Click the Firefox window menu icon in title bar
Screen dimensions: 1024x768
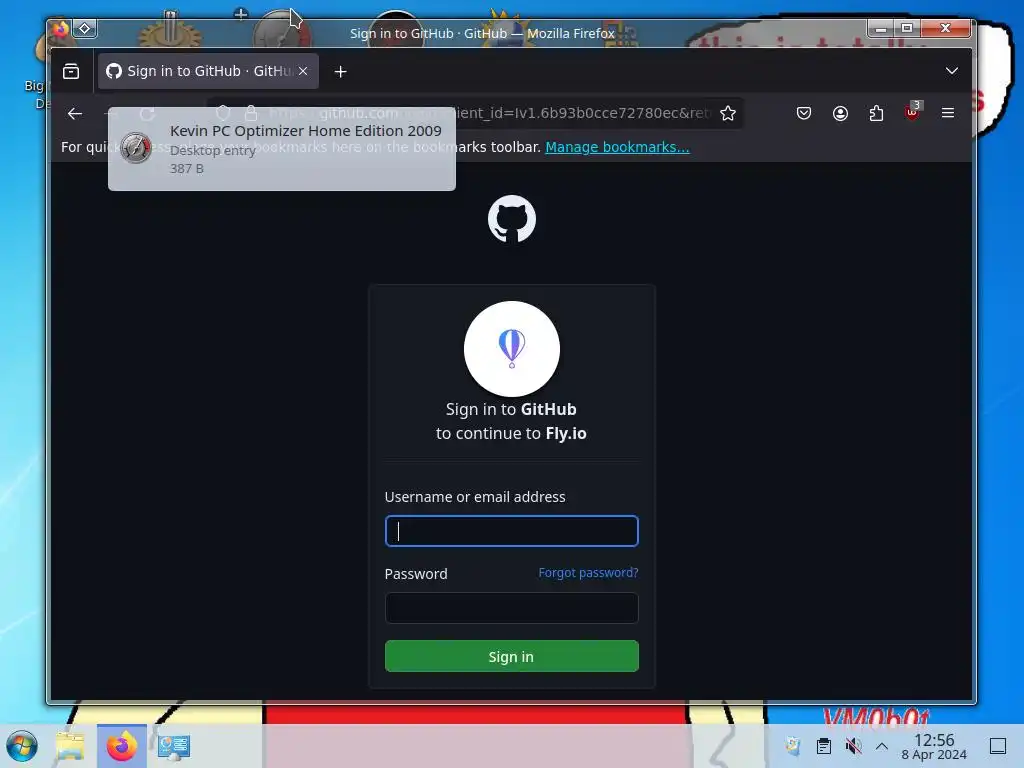click(x=61, y=29)
